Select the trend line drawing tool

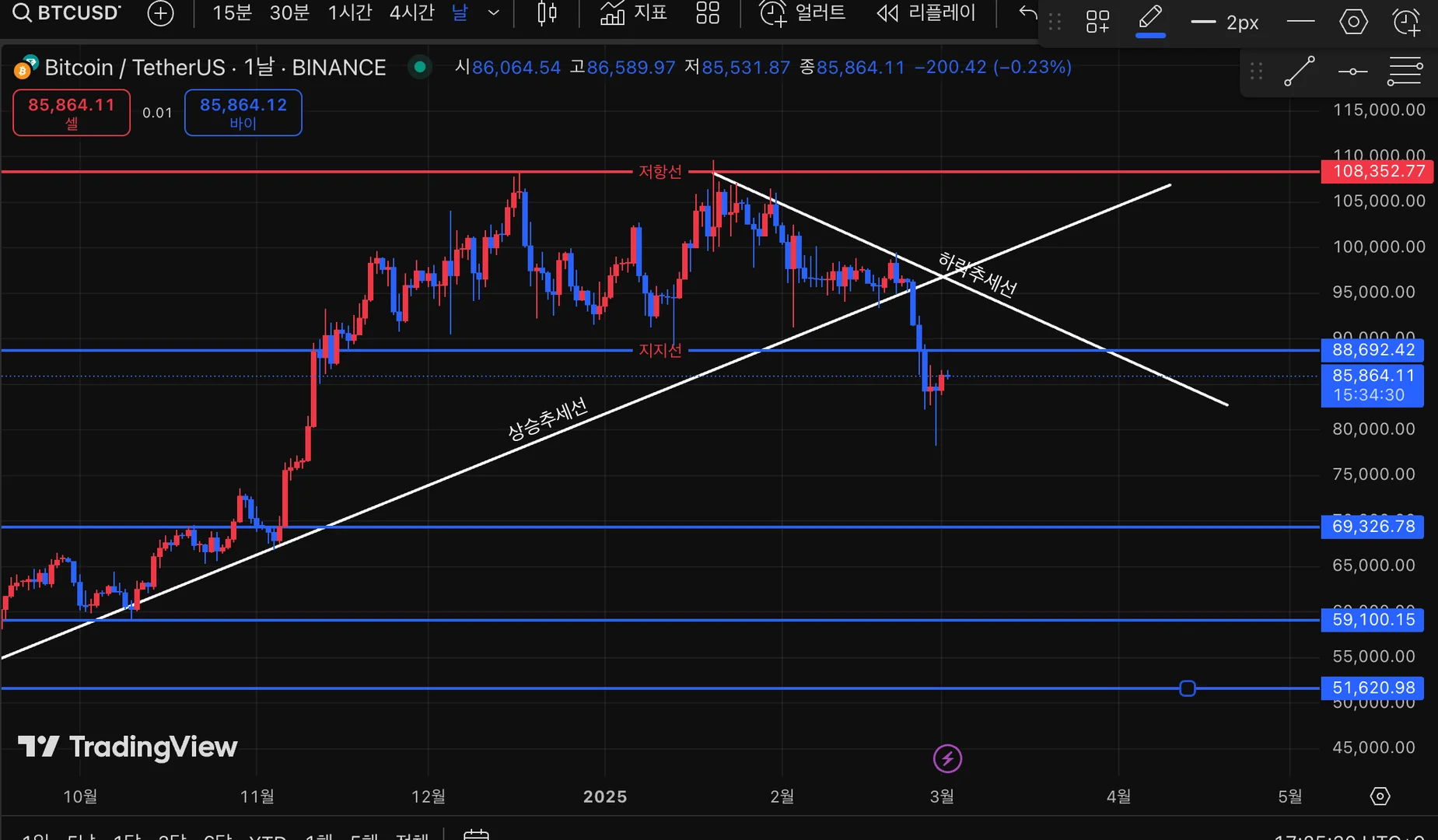click(1299, 72)
